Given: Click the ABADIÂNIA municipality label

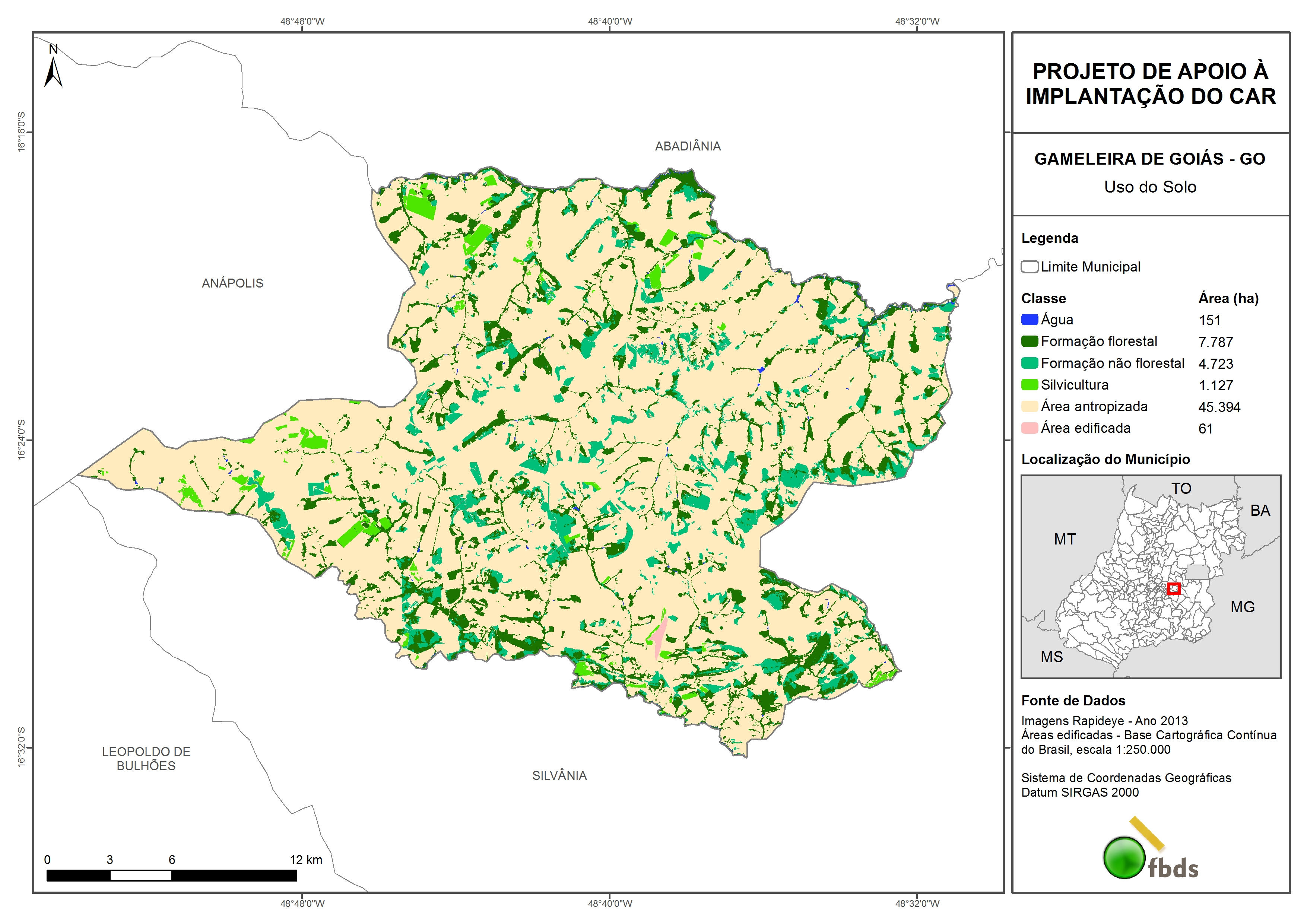Looking at the screenshot, I should 688,146.
